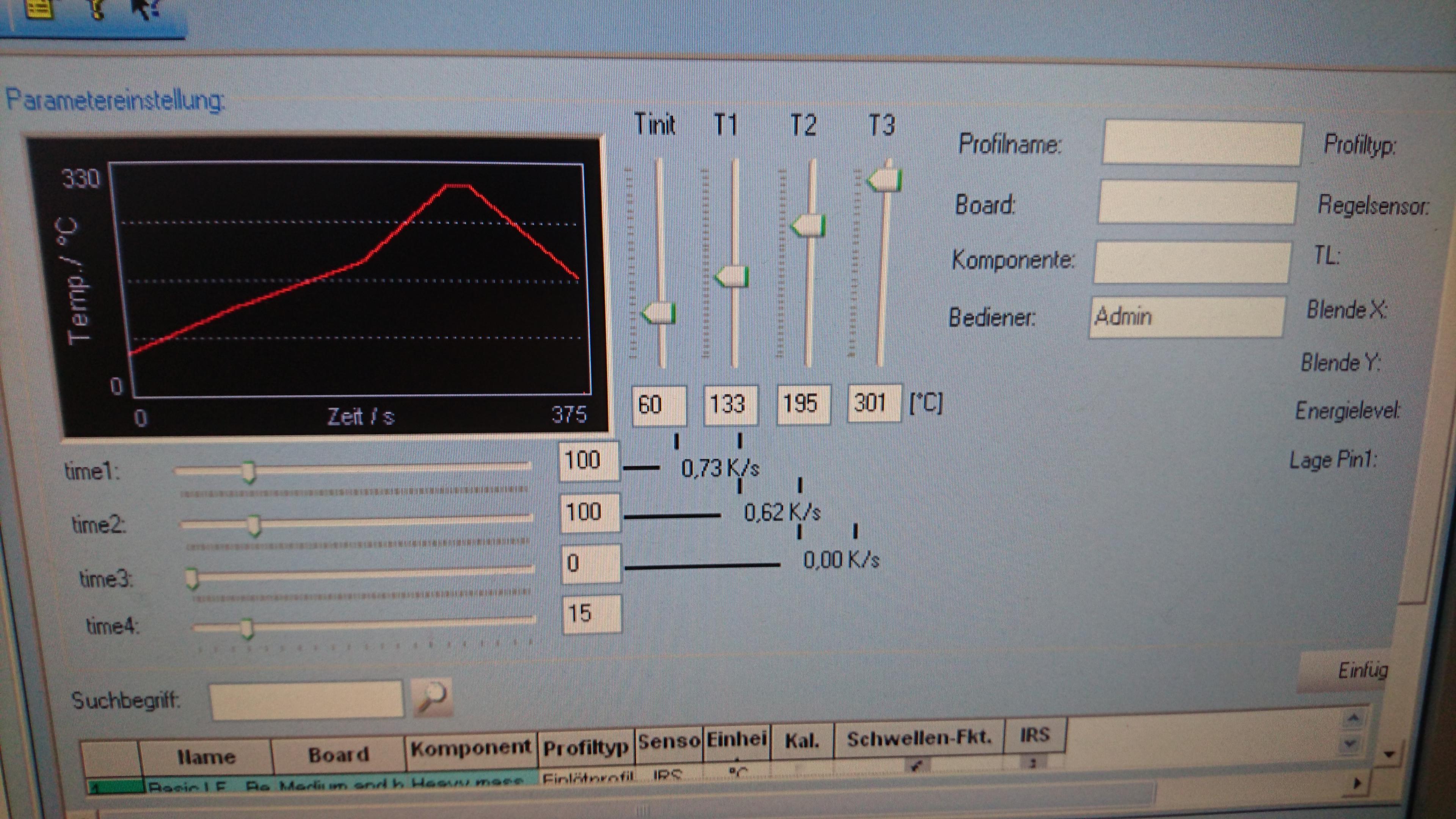Click the Profilname text field
The height and width of the screenshot is (819, 1456).
pyautogui.click(x=1202, y=143)
